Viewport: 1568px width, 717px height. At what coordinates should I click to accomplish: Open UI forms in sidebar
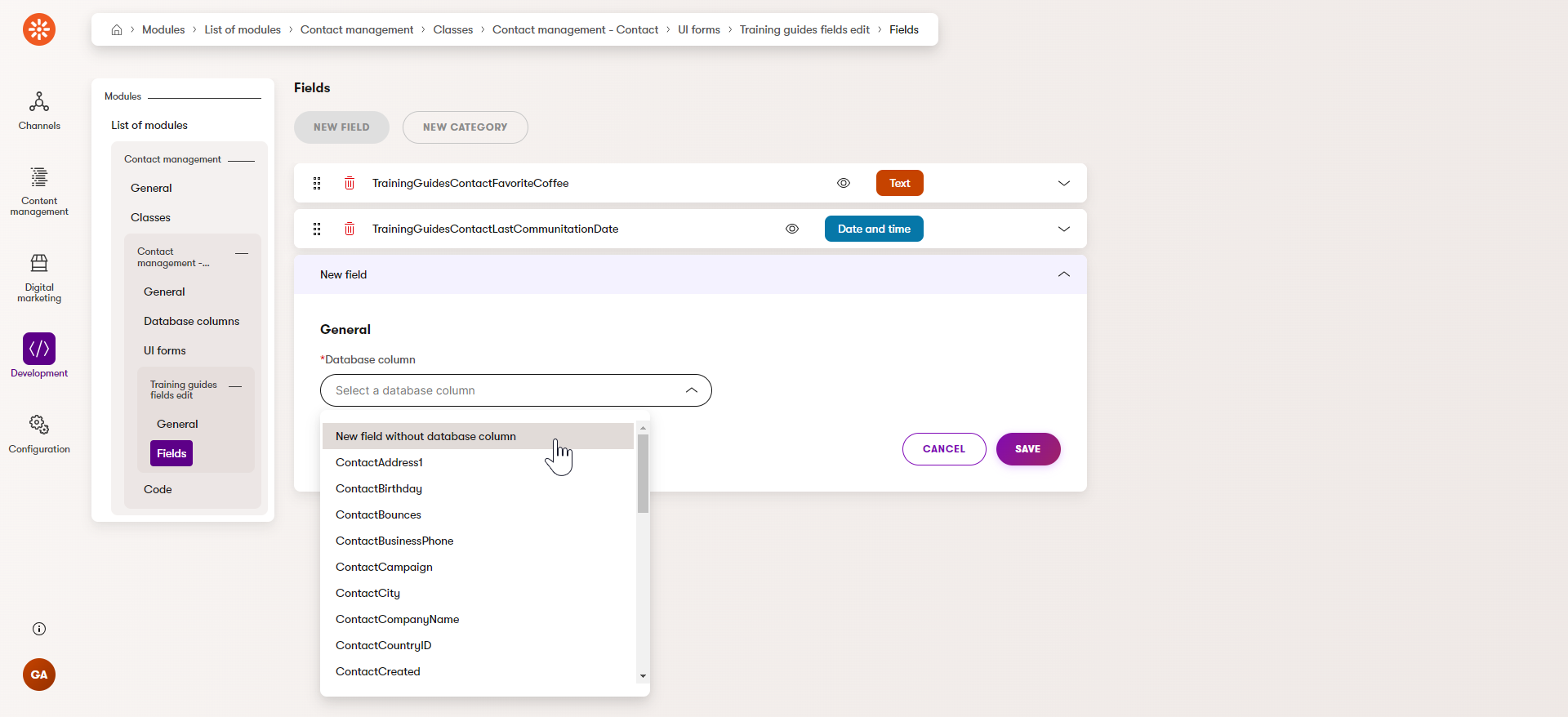pos(165,350)
